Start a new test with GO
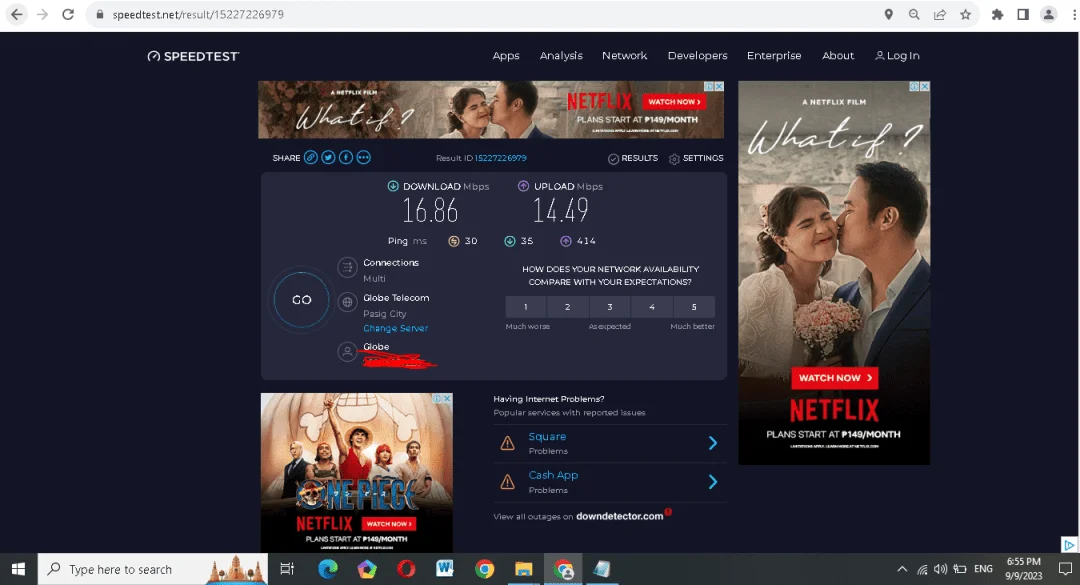 click(x=302, y=300)
